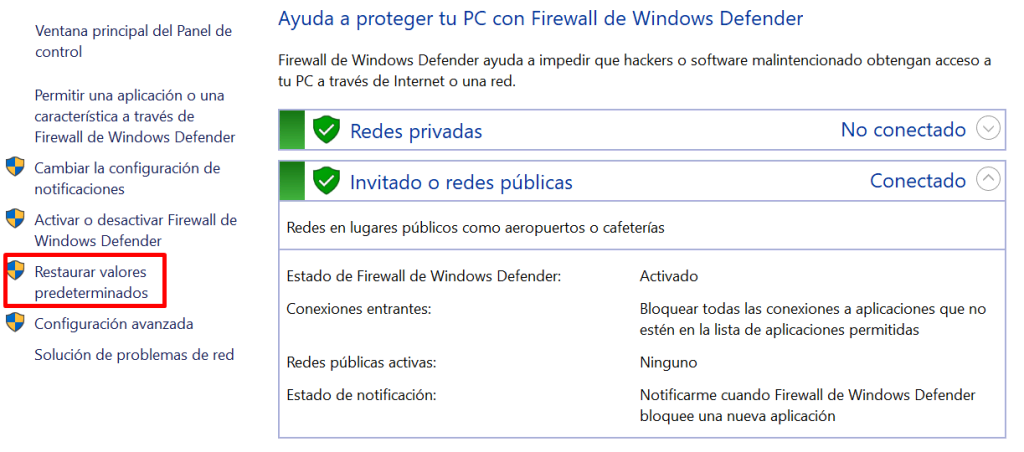Open the Configuración avanzada link
Viewport: 1024px width, 452px height.
pos(114,324)
